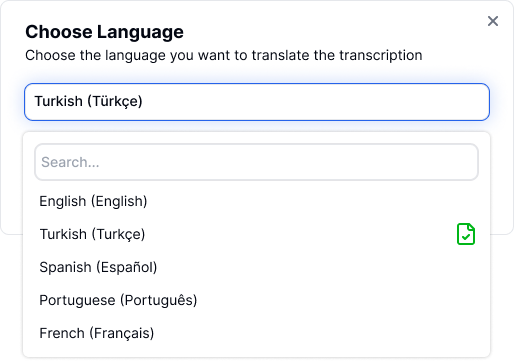
Task: Close the Choose Language dialog
Action: 493,21
